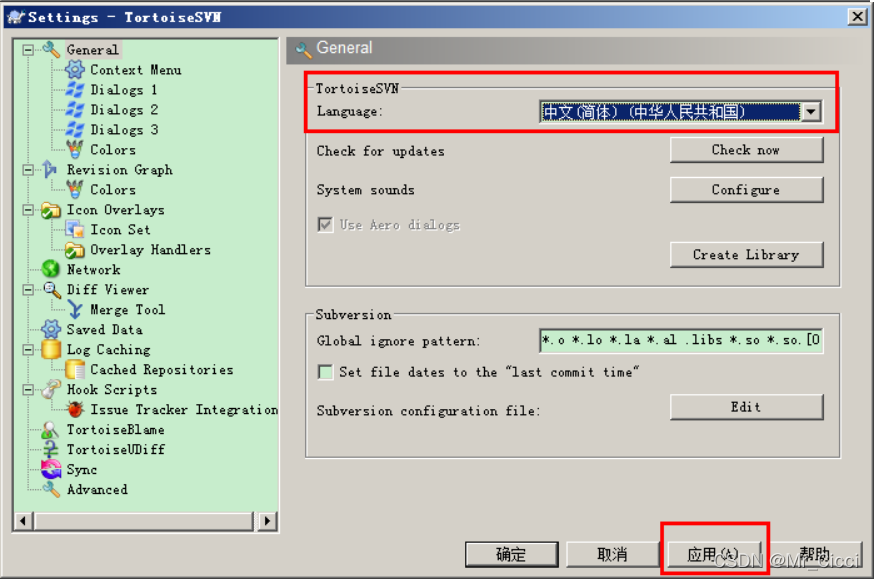Collapse the Revision Graph tree node
This screenshot has height=580, width=874.
click(x=28, y=170)
